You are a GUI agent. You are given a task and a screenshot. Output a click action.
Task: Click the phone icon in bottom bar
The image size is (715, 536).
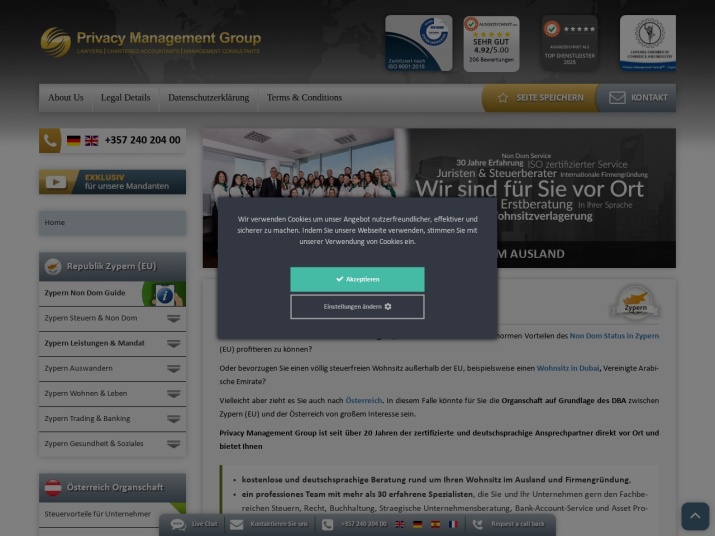[327, 525]
